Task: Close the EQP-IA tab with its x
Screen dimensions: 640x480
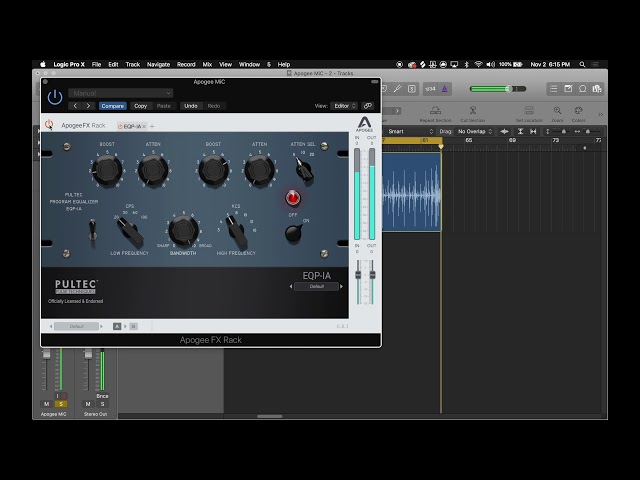Action: [144, 127]
